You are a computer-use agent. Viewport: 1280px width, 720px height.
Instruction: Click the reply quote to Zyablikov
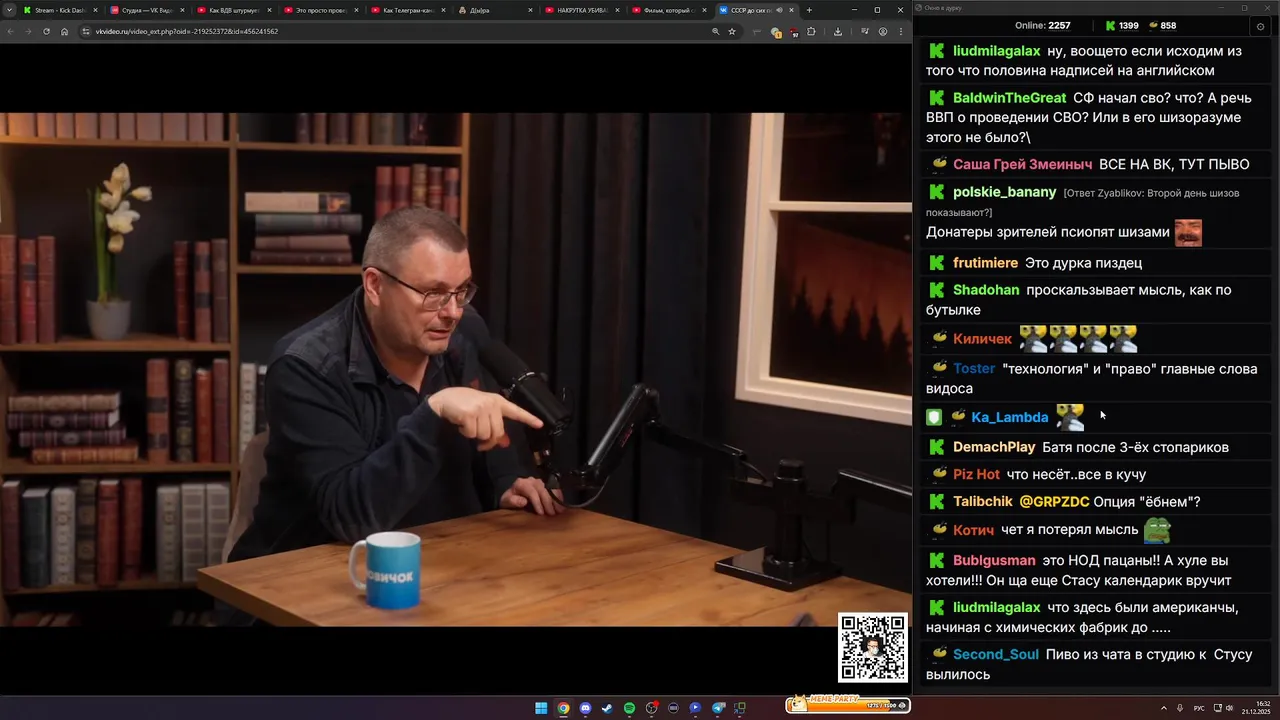(1082, 202)
